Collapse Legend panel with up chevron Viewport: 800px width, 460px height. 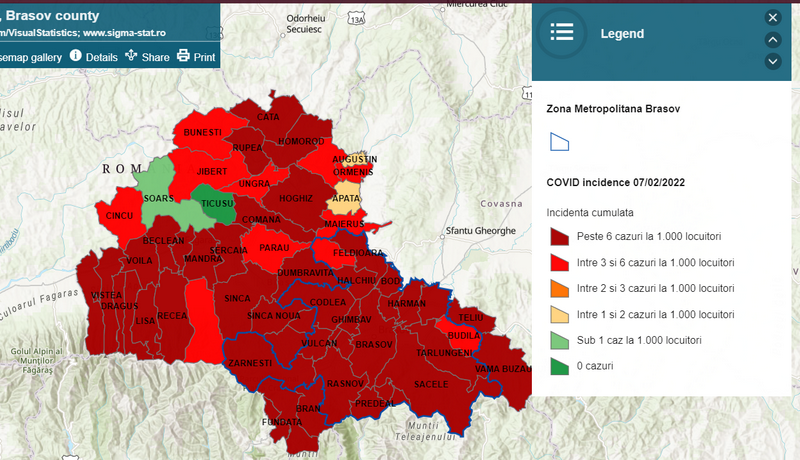[772, 39]
